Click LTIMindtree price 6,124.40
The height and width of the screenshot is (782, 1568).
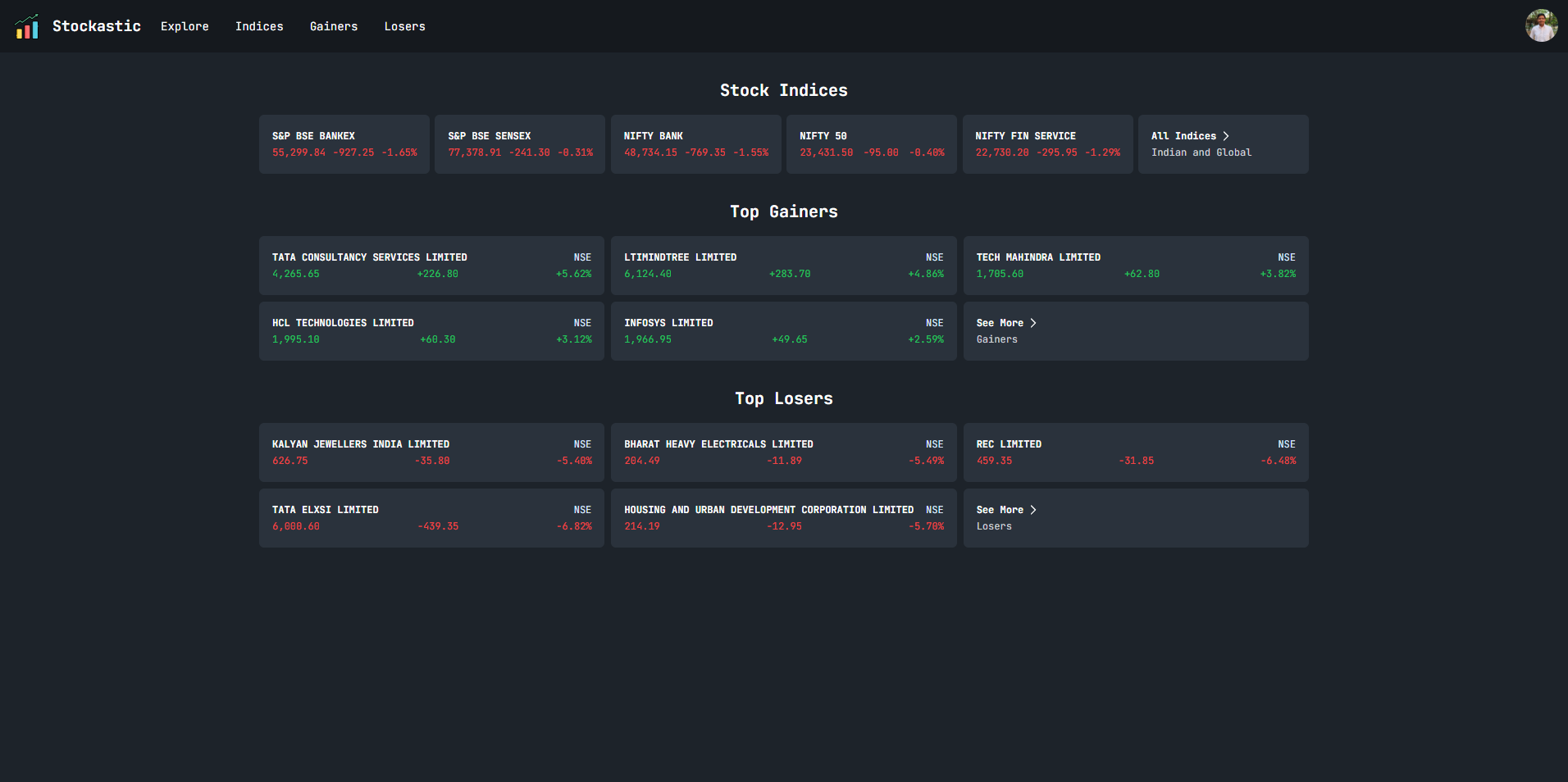coord(648,274)
